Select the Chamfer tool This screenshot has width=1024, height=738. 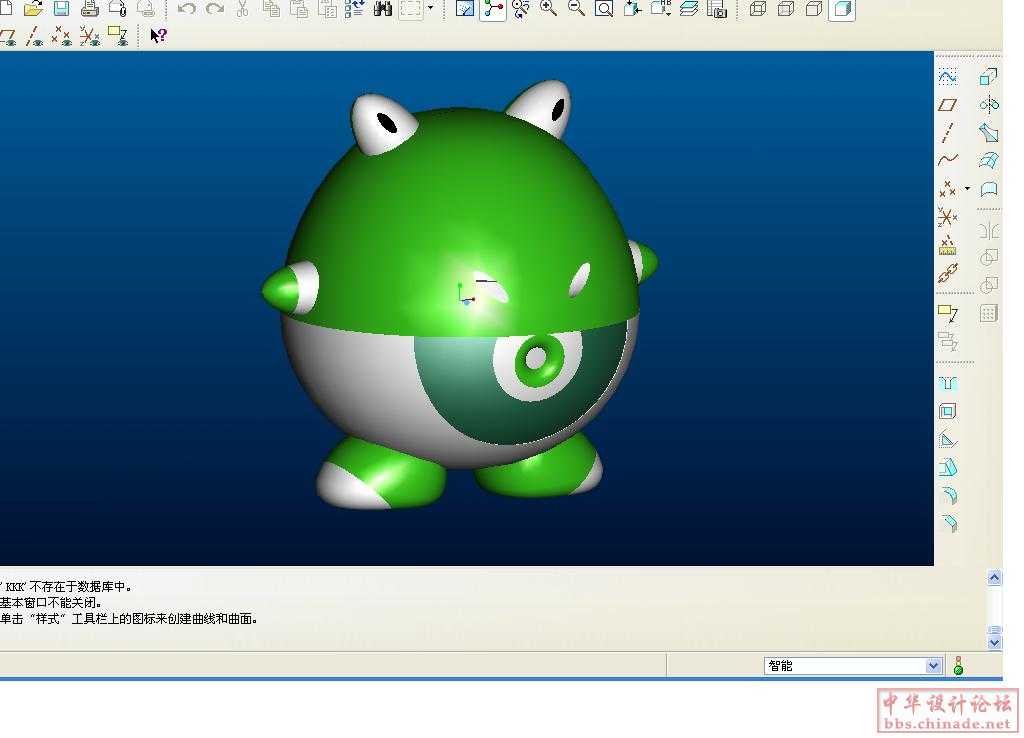pos(948,523)
